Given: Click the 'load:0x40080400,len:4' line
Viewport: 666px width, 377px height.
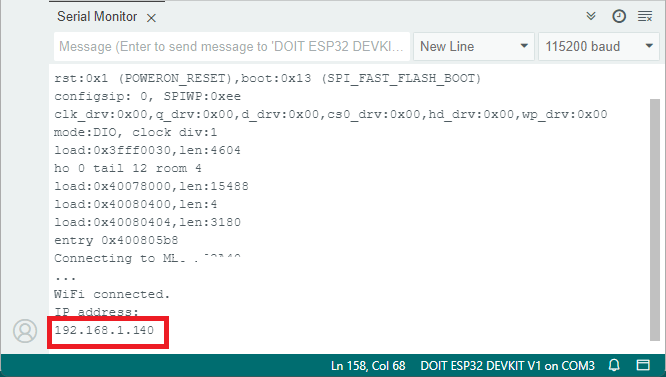Looking at the screenshot, I should [x=135, y=204].
